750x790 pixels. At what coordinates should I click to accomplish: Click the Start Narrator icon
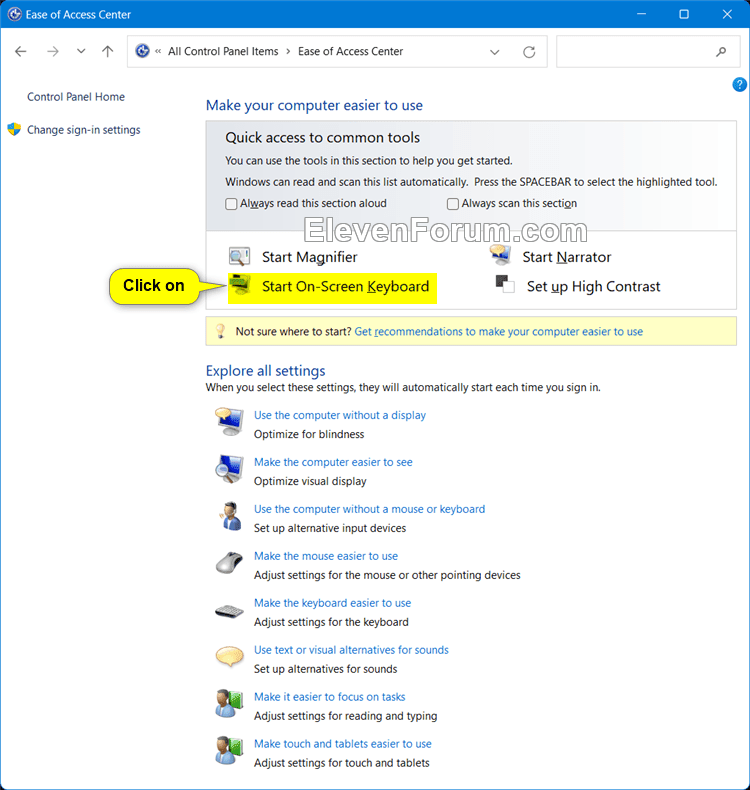(501, 255)
